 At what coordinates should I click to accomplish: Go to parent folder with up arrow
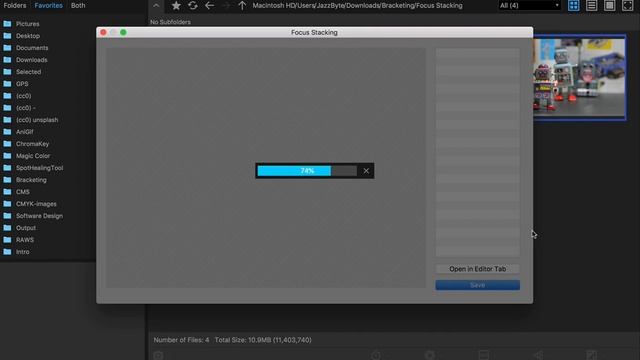point(242,6)
